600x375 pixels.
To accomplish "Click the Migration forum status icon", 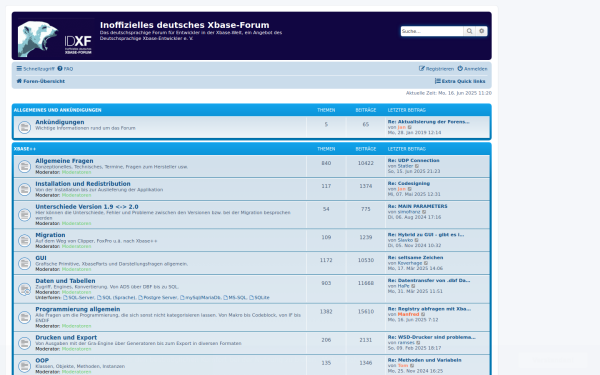I will 24,241.
